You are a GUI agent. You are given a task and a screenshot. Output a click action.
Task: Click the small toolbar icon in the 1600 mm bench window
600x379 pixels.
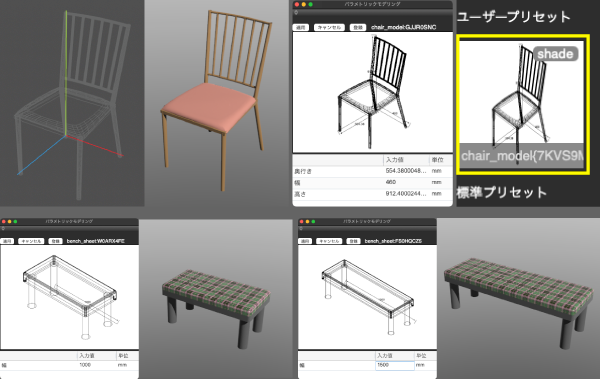(x=301, y=229)
